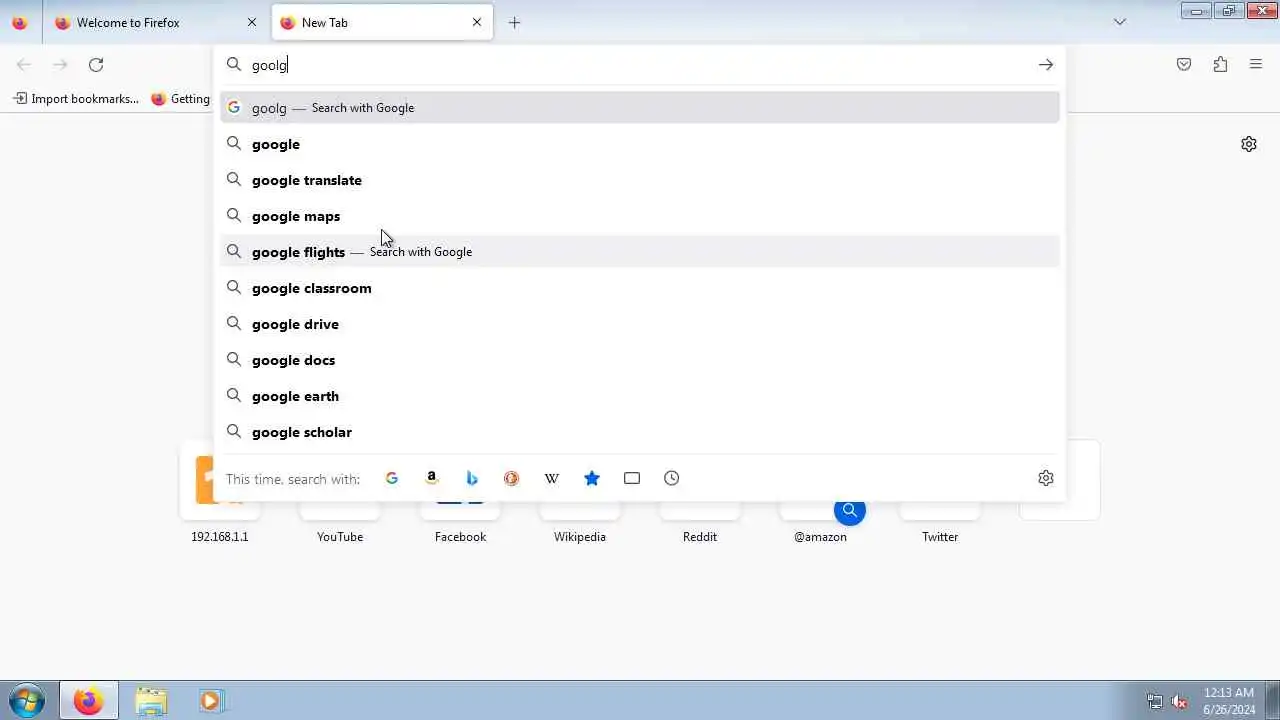
Task: Pick the google classroom suggestion
Action: tap(640, 288)
